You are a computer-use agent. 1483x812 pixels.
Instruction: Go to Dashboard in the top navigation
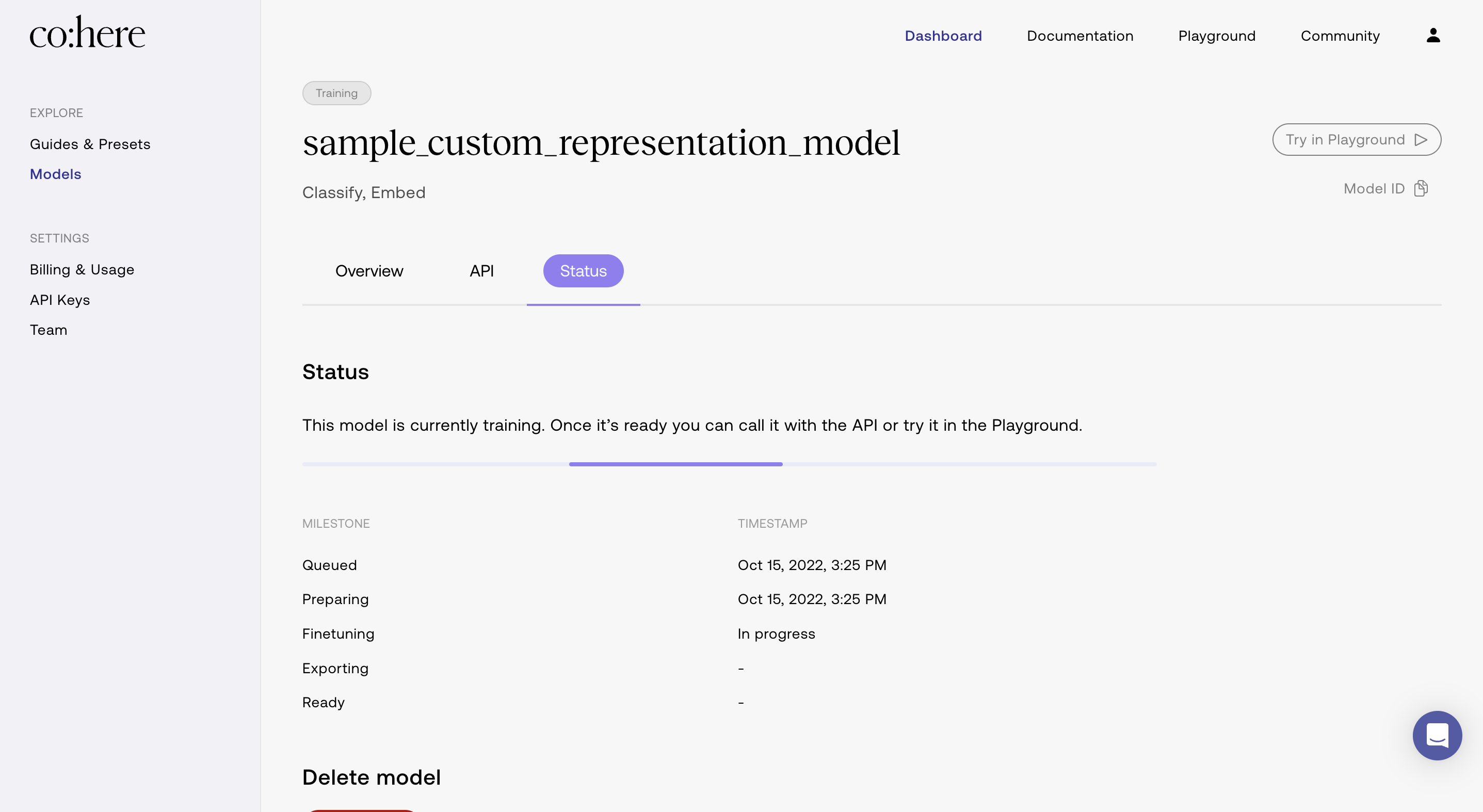pos(943,36)
